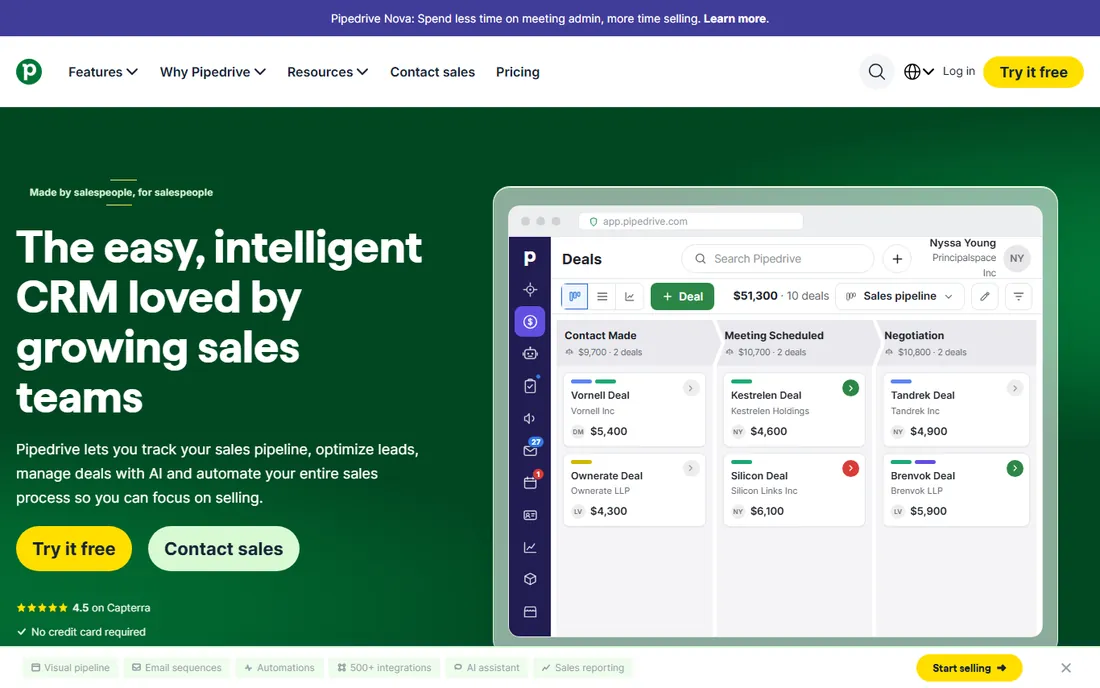Click the NY user avatar
This screenshot has width=1100, height=688.
[x=1017, y=258]
